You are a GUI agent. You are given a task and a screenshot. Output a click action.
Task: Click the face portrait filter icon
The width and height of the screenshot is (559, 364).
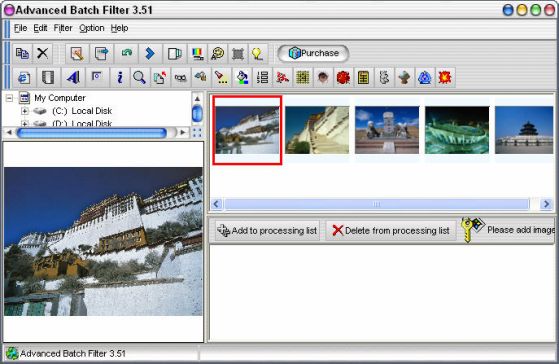tap(323, 77)
